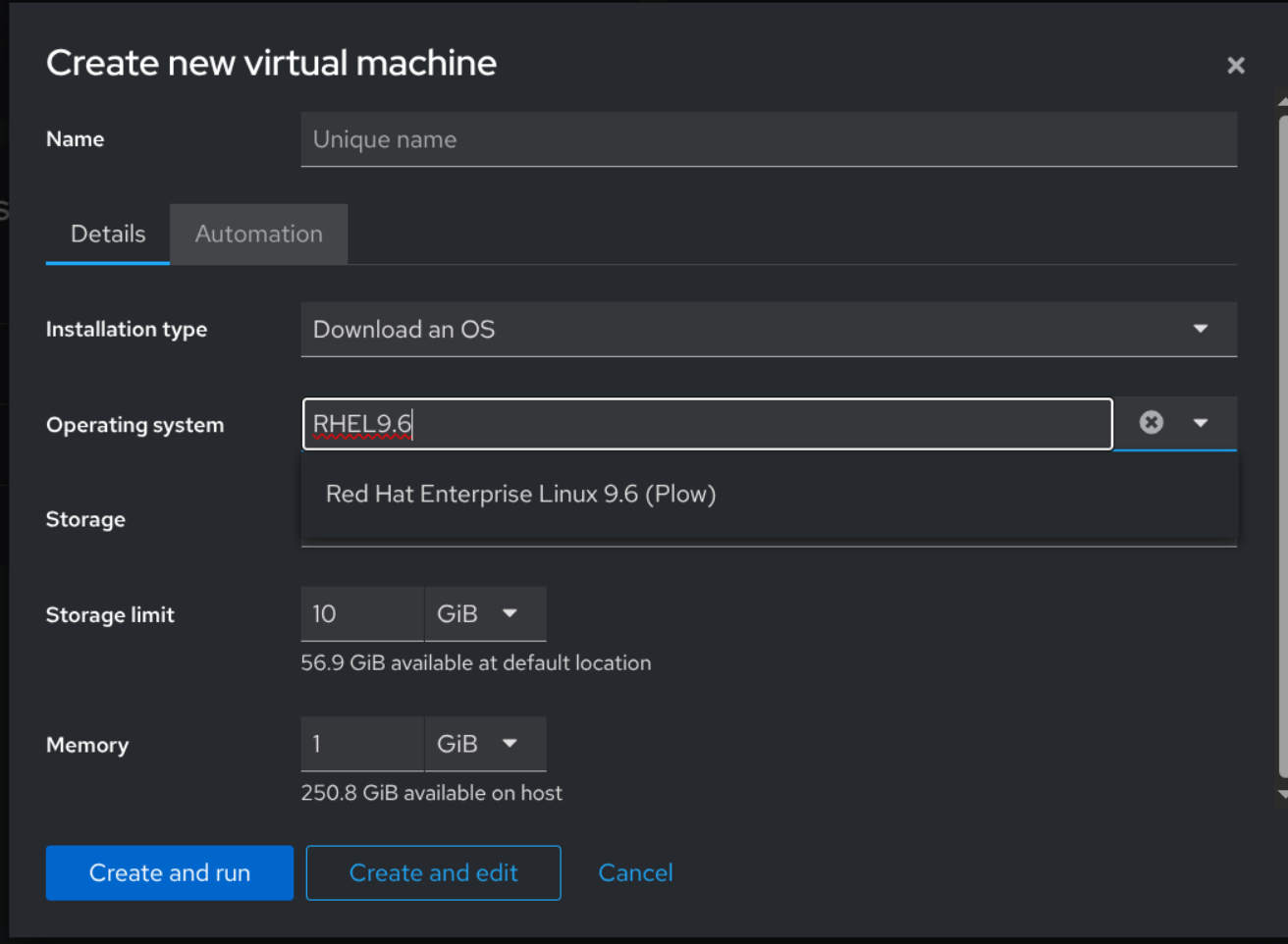Select the Details tab
1288x944 pixels.
[108, 235]
